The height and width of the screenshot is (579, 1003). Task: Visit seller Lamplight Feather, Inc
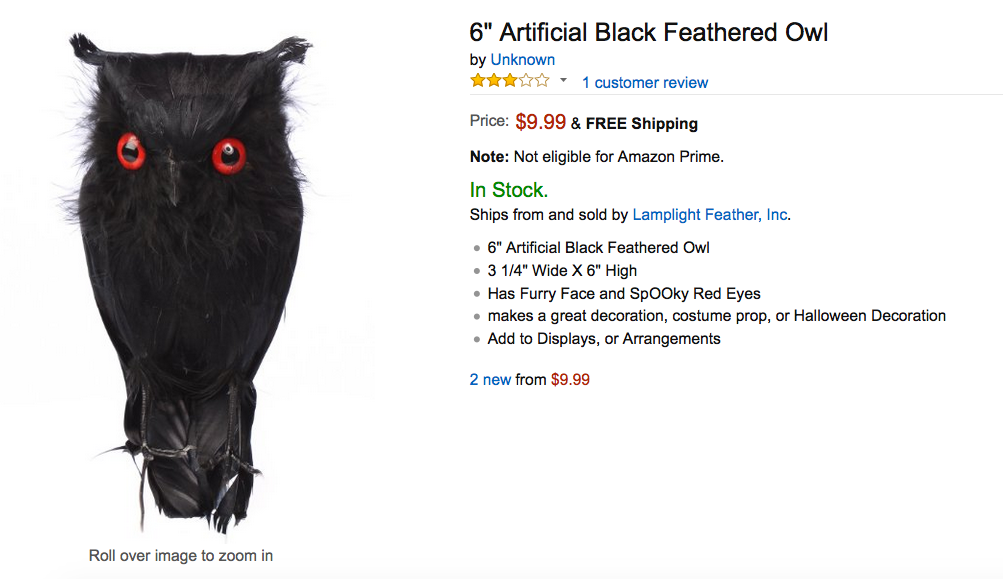point(710,214)
